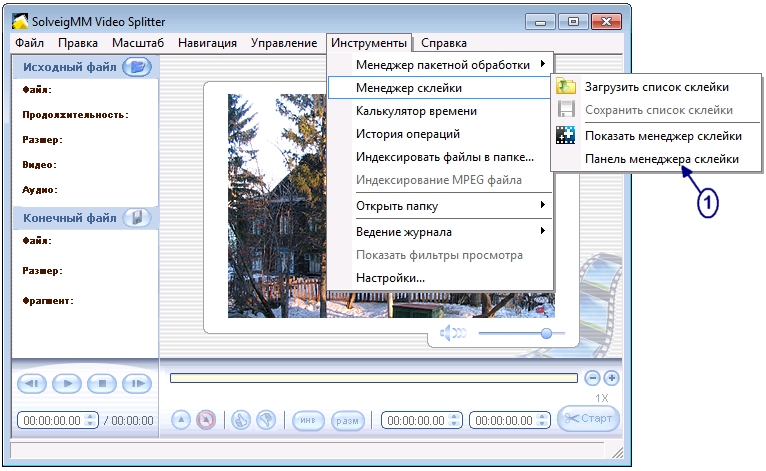766x471 pixels.
Task: Adjust the volume slider handle
Action: tap(546, 333)
